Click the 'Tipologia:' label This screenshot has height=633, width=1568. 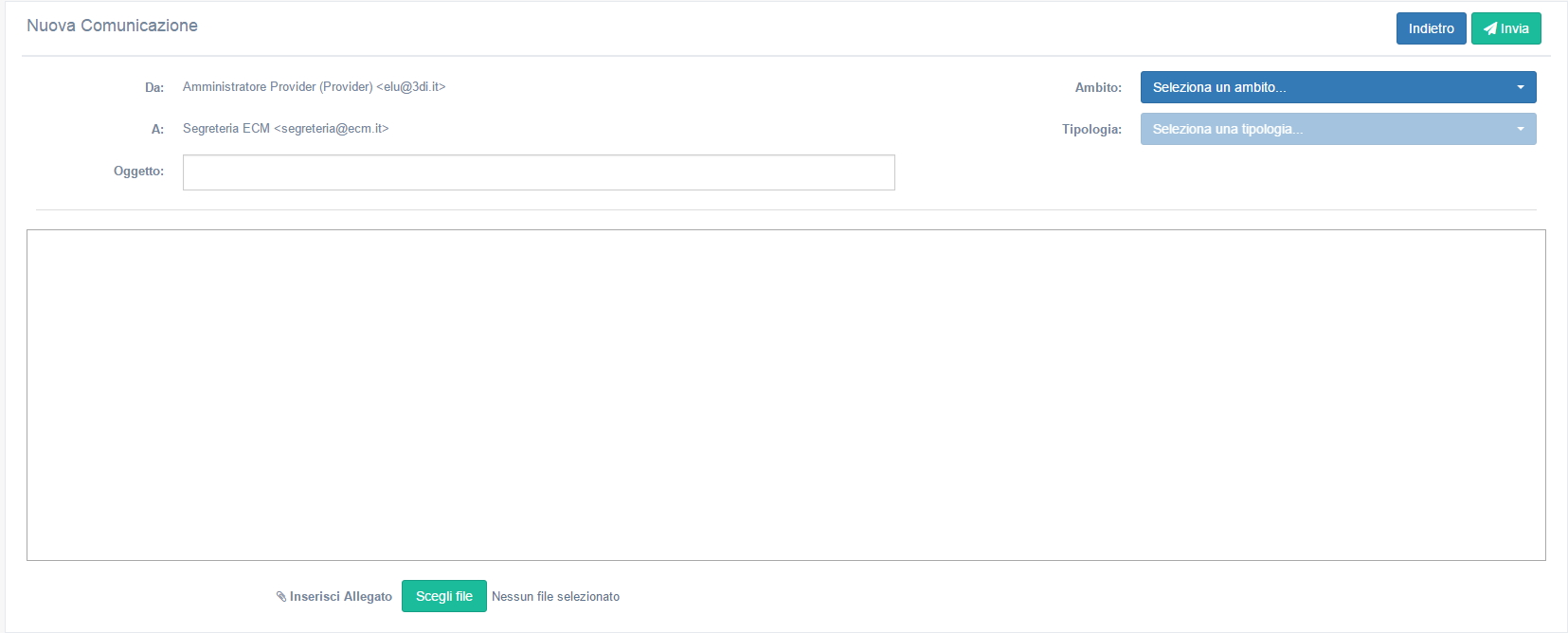tap(1090, 129)
